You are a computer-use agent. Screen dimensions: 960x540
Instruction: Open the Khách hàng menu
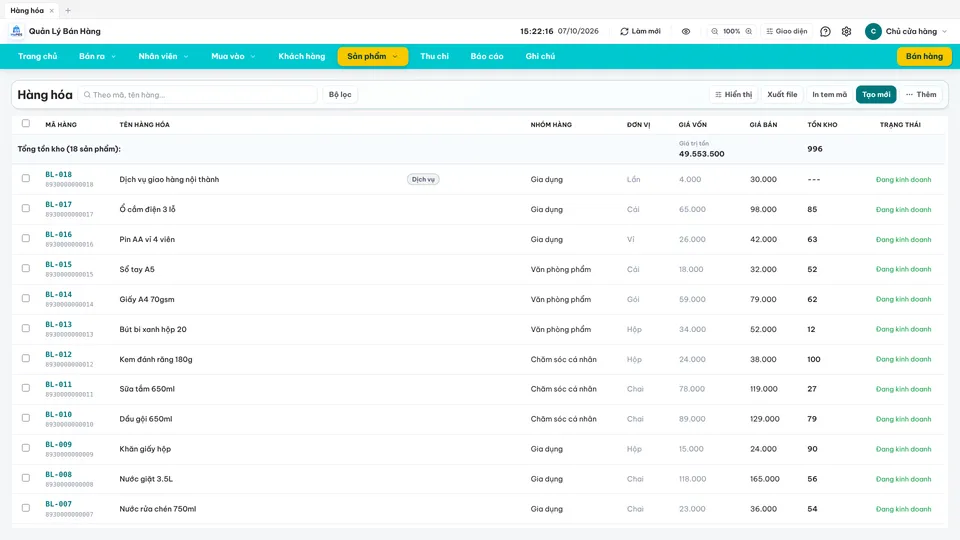(302, 56)
